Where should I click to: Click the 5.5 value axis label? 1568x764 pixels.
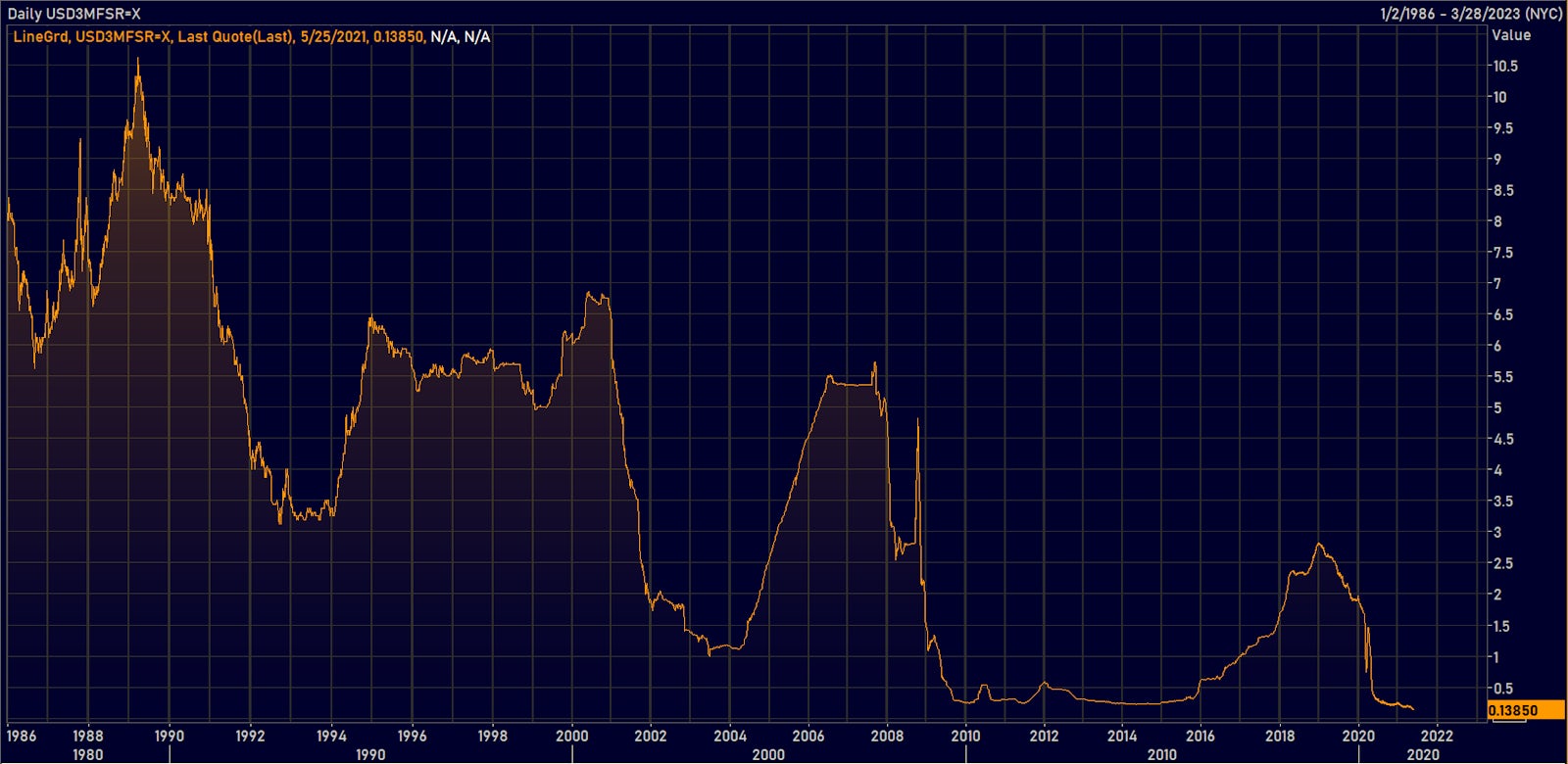[x=1502, y=377]
